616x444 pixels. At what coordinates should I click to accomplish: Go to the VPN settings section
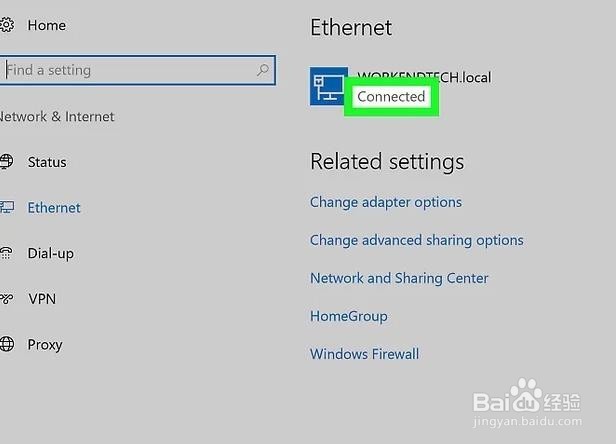coord(42,299)
